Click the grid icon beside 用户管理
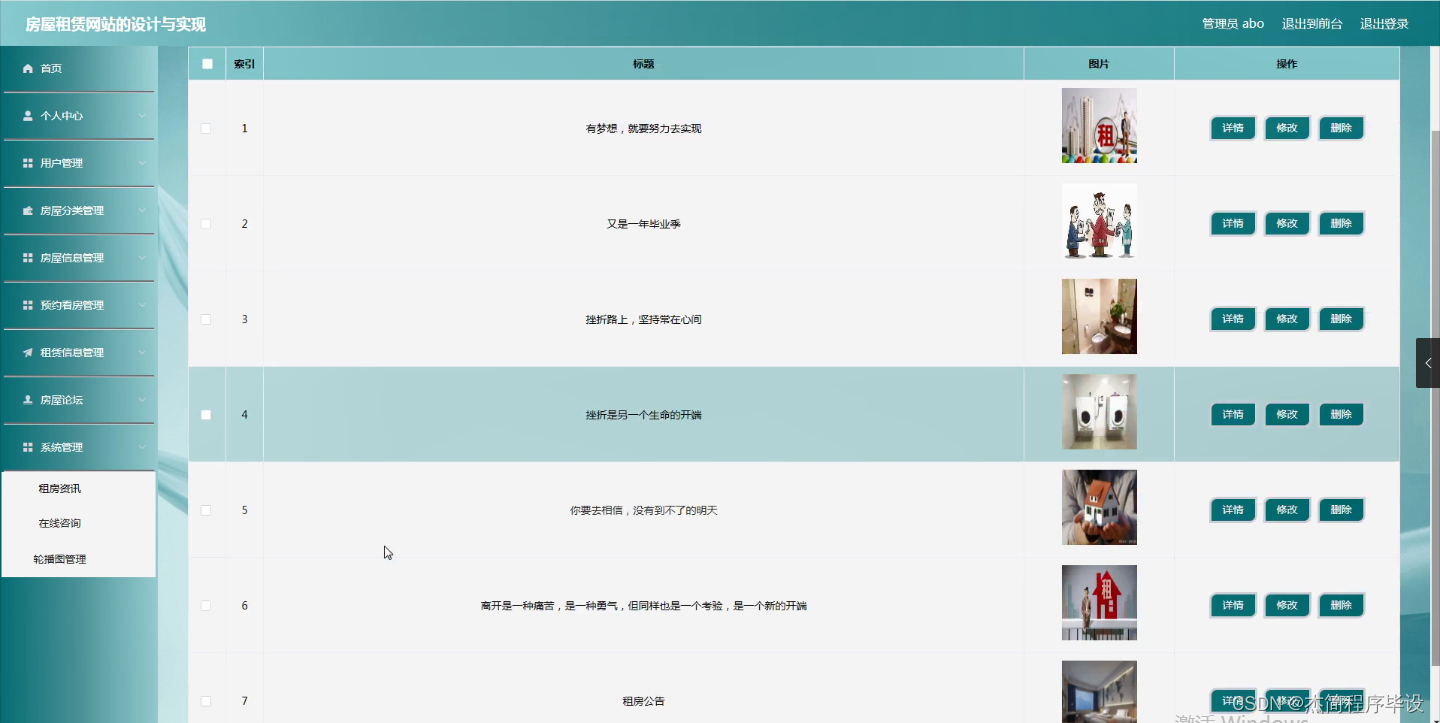The image size is (1440, 723). pos(27,162)
